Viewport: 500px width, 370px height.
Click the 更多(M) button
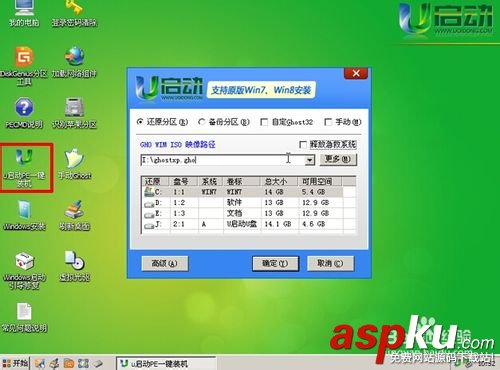(338, 159)
